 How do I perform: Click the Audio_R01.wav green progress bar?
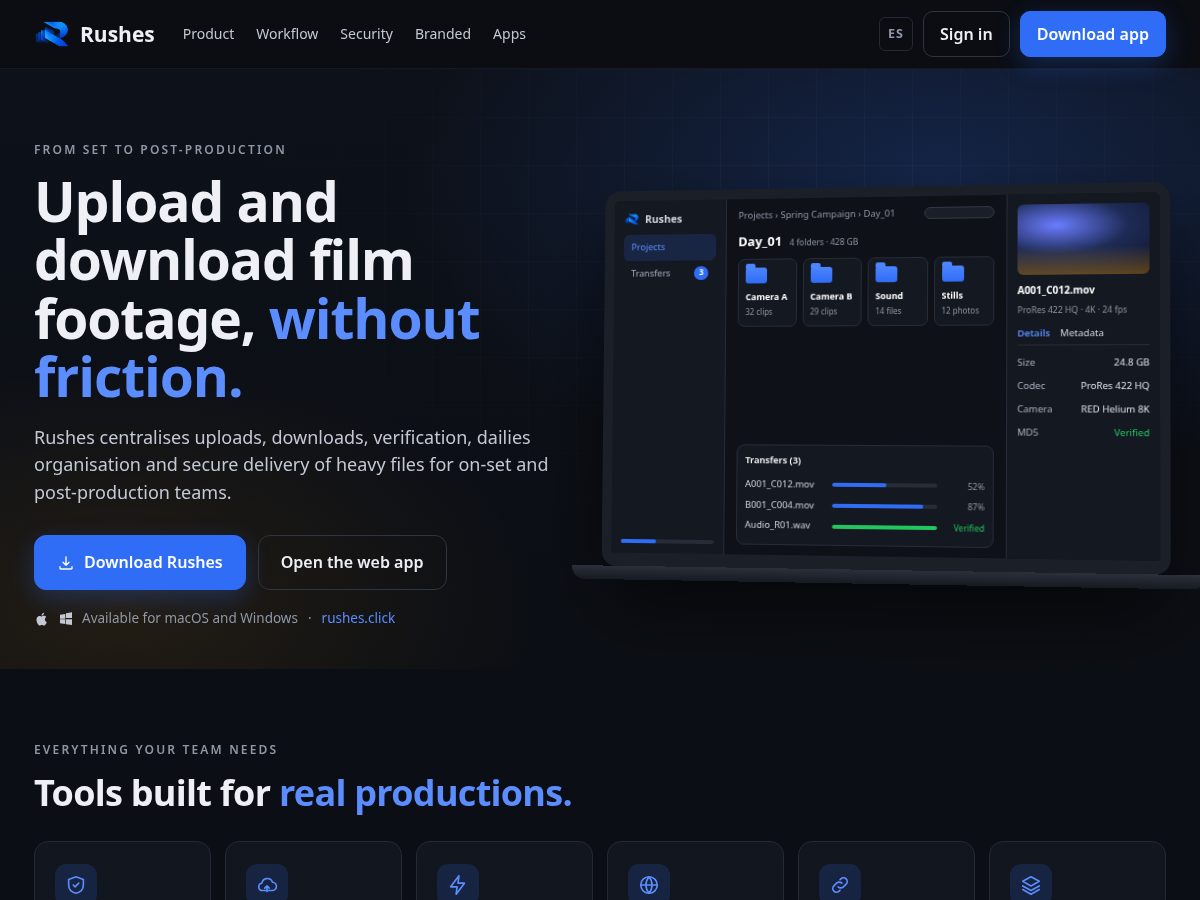(x=884, y=527)
